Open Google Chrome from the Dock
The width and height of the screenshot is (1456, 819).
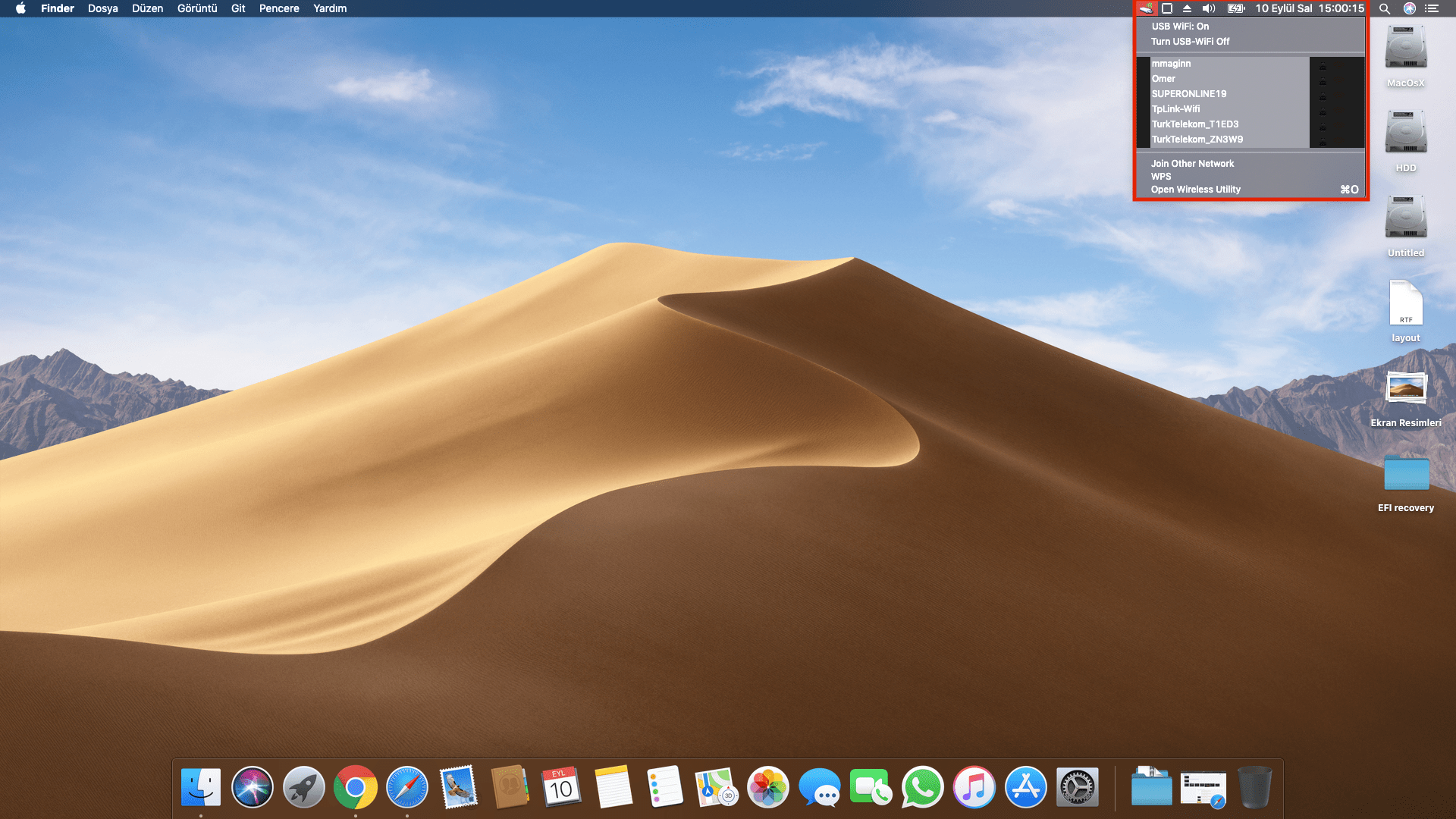click(x=355, y=787)
